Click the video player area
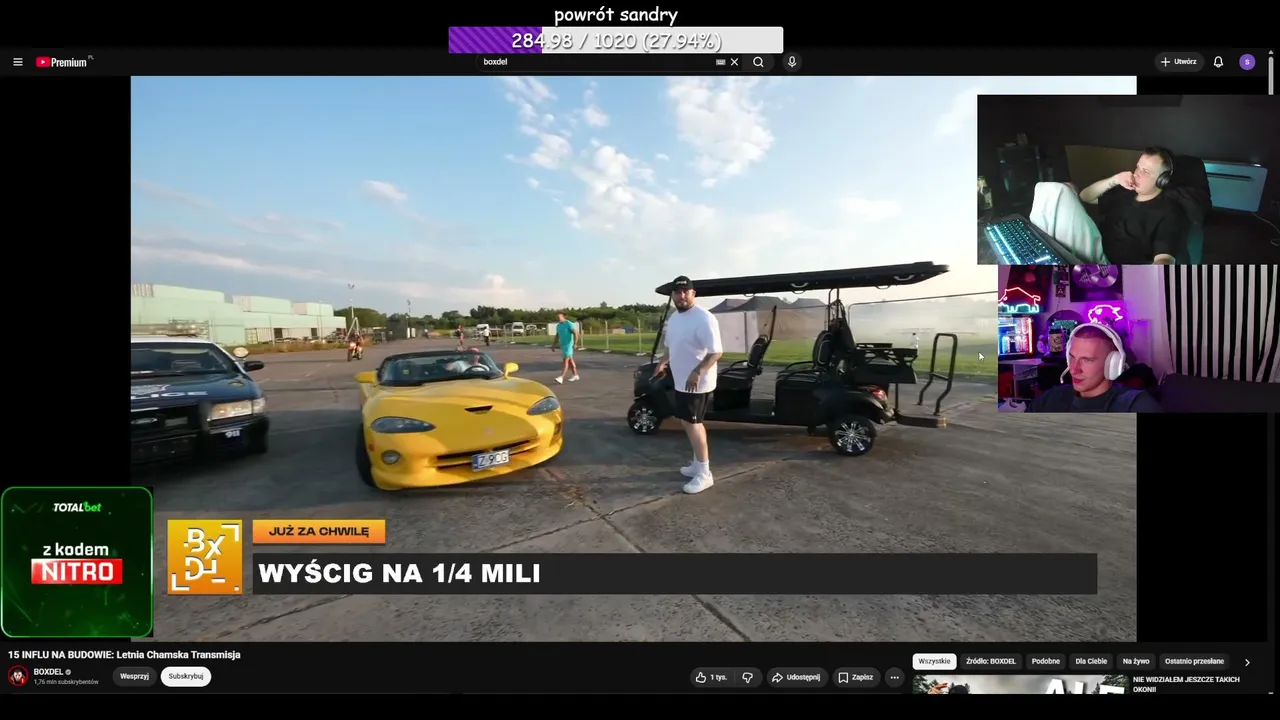Image resolution: width=1280 pixels, height=720 pixels. (633, 358)
